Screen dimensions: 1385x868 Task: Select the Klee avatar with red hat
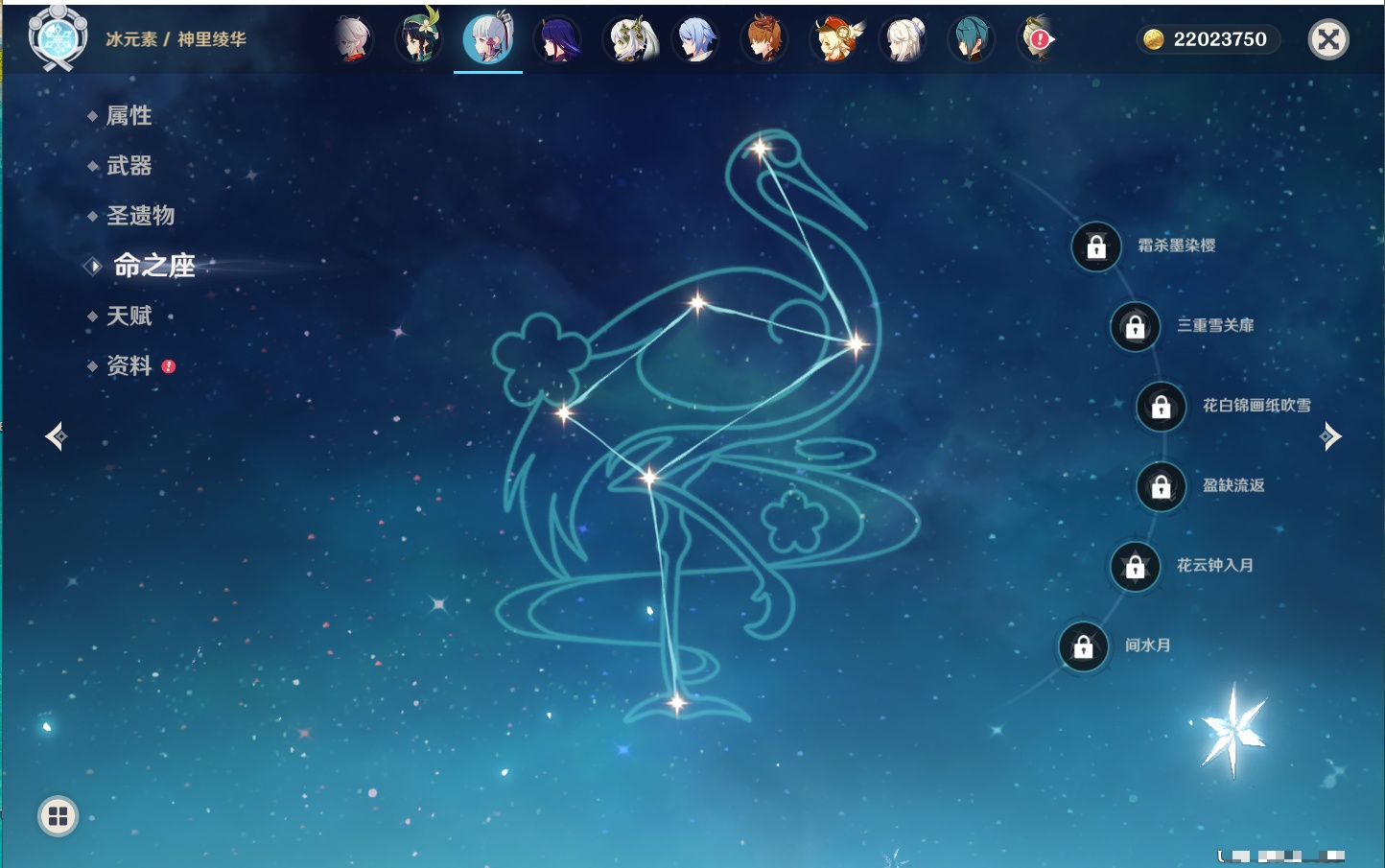(836, 39)
